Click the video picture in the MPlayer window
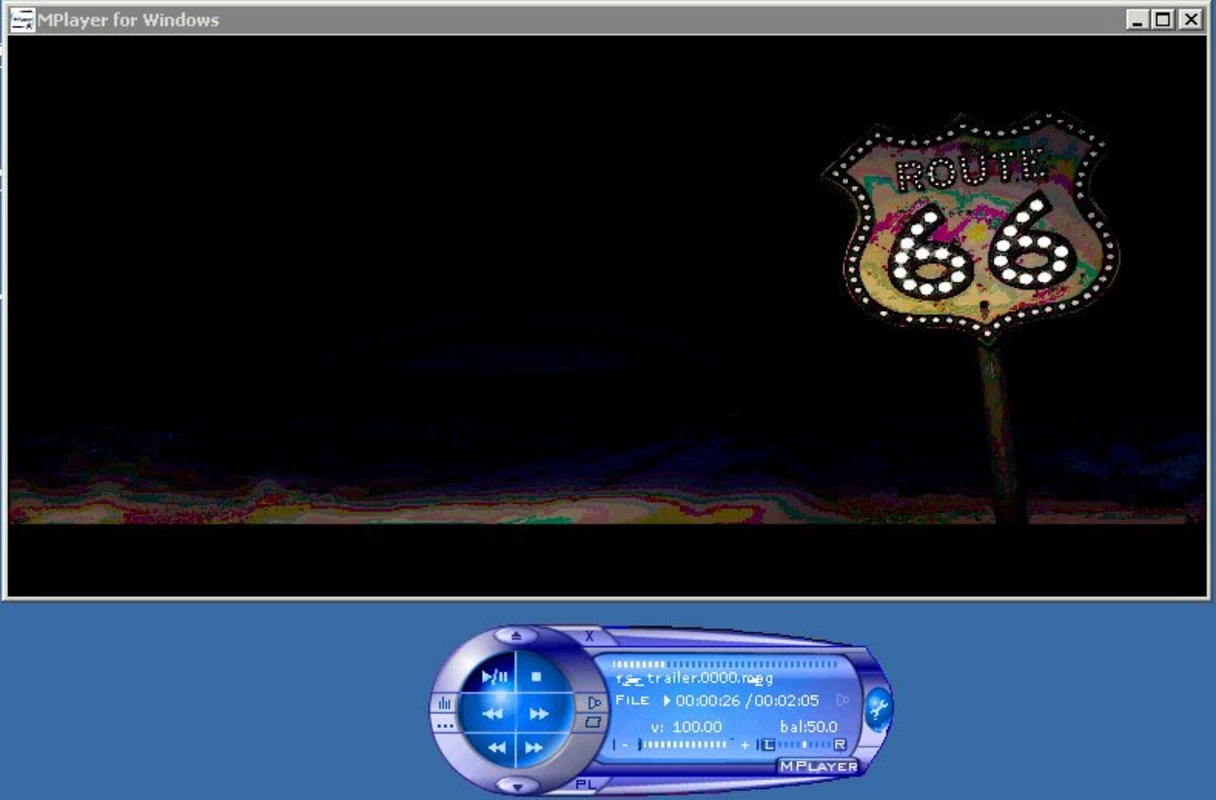 (608, 316)
